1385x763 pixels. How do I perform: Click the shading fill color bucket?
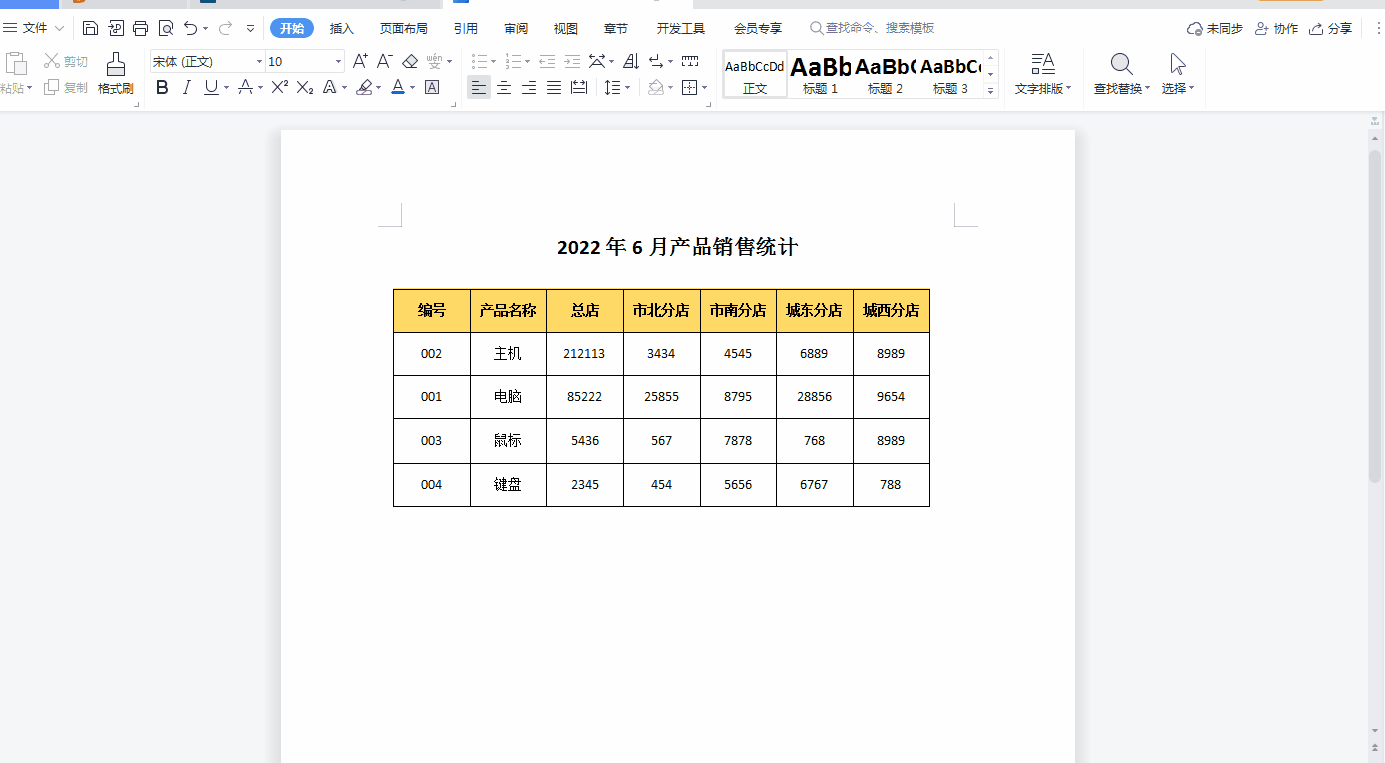[655, 88]
